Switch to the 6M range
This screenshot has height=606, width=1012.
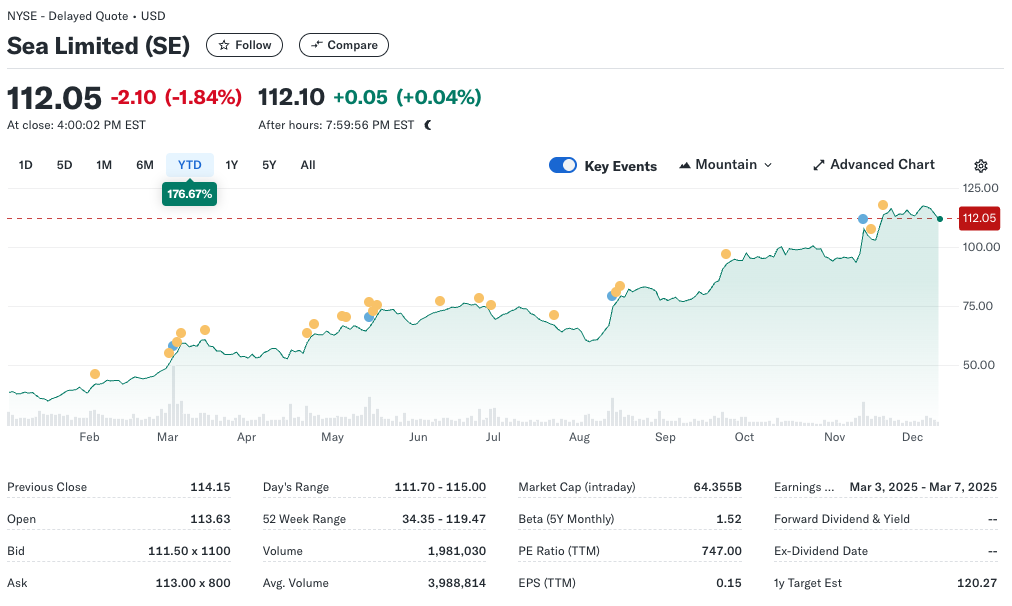[145, 165]
